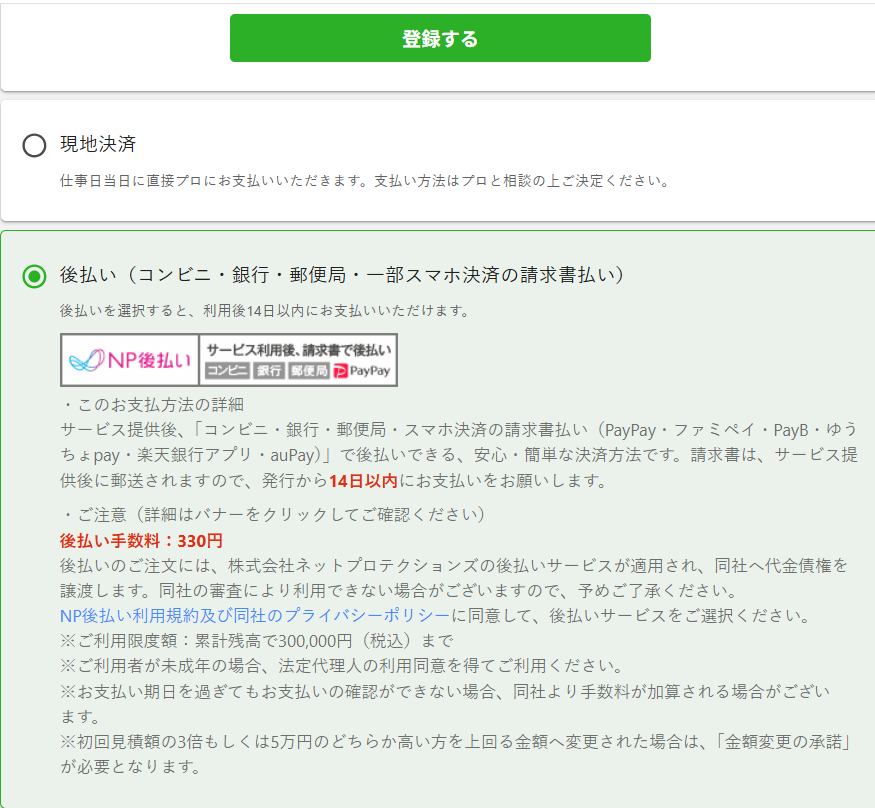The width and height of the screenshot is (875, 808).
Task: Click the NP後払い logo in banner
Action: (x=130, y=360)
